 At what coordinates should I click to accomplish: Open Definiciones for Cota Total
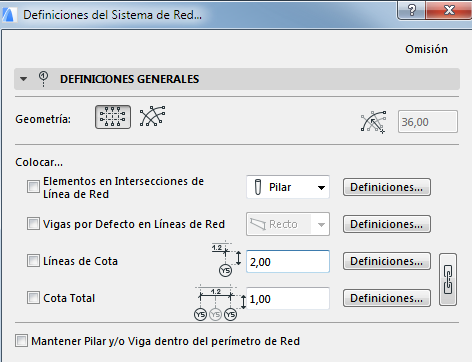[x=387, y=298]
